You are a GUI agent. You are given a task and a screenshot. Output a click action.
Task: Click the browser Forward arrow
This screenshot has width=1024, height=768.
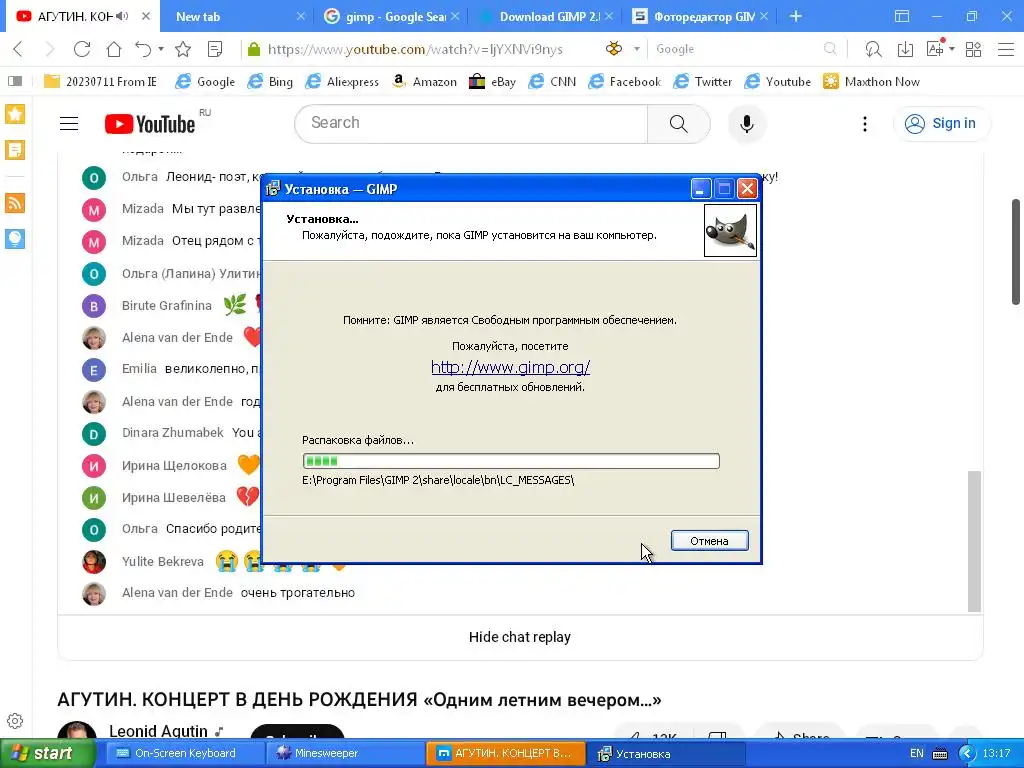tap(50, 49)
